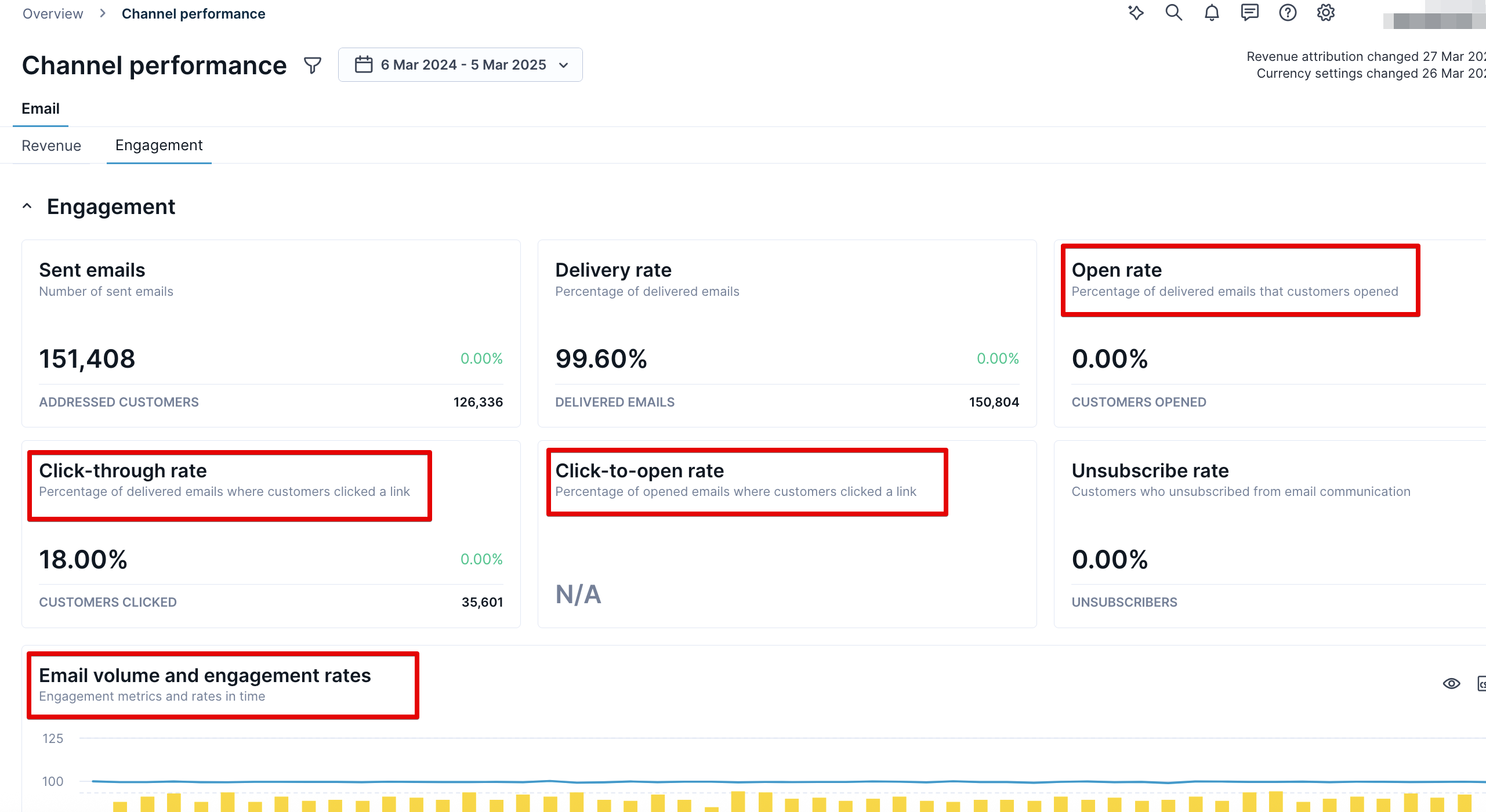Click the AI sparkle assistant icon
This screenshot has width=1486, height=812.
pyautogui.click(x=1136, y=13)
